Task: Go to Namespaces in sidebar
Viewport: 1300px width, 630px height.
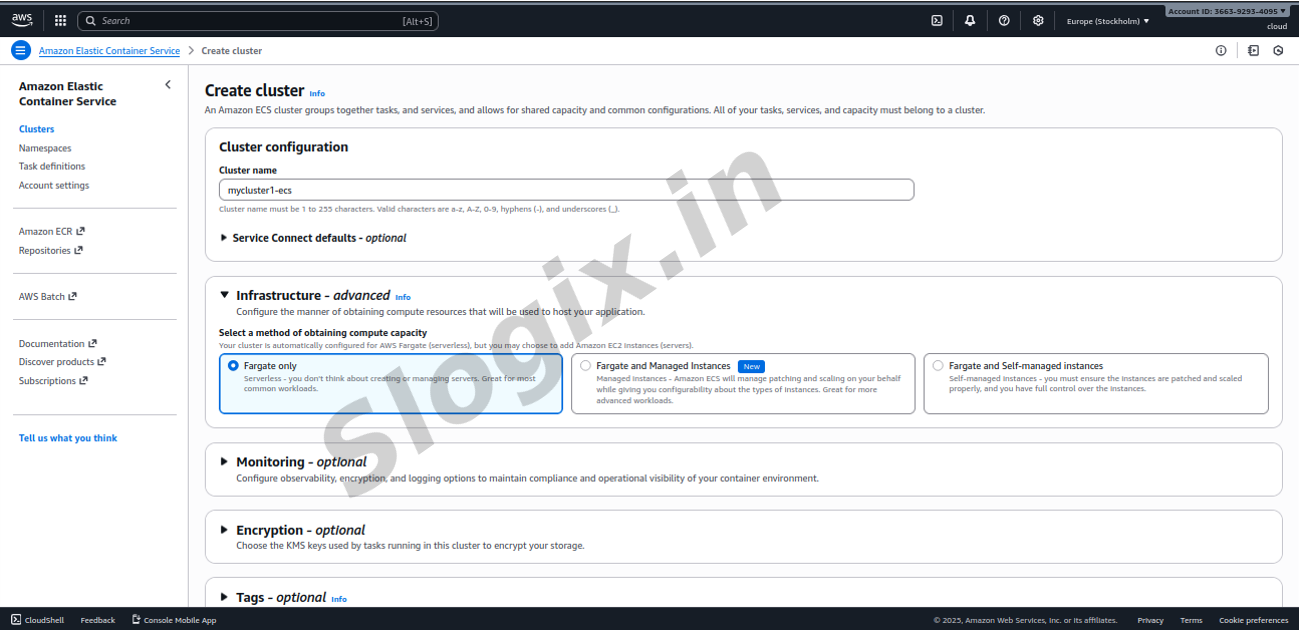Action: tap(45, 148)
